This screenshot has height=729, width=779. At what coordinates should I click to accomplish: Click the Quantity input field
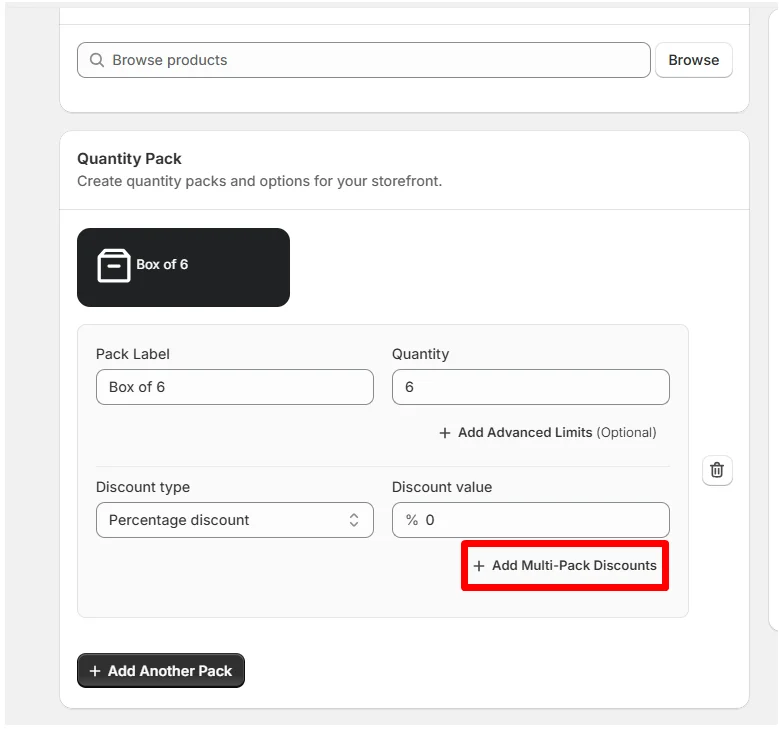pos(531,387)
